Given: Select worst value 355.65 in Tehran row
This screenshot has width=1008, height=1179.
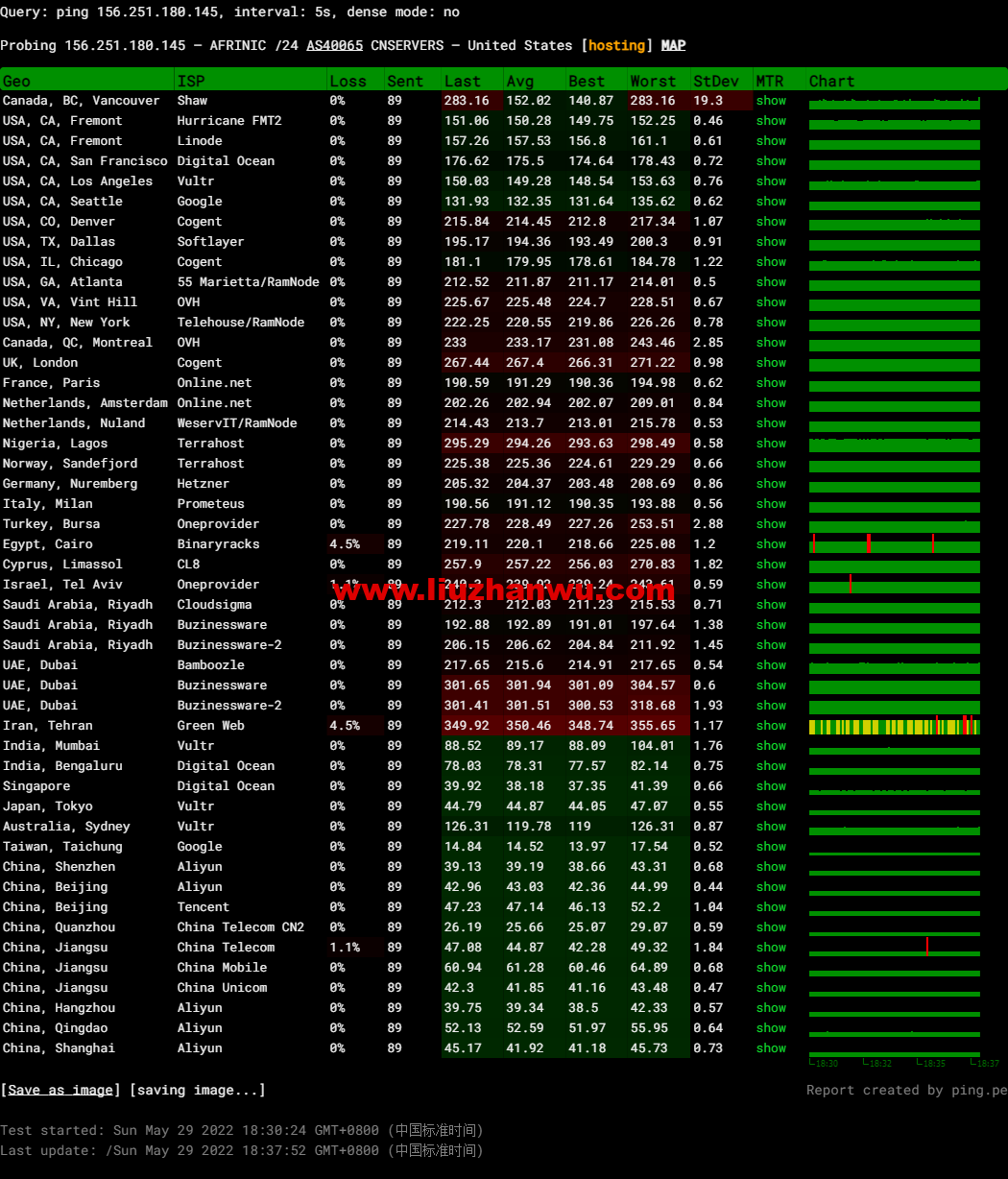Looking at the screenshot, I should click(653, 726).
